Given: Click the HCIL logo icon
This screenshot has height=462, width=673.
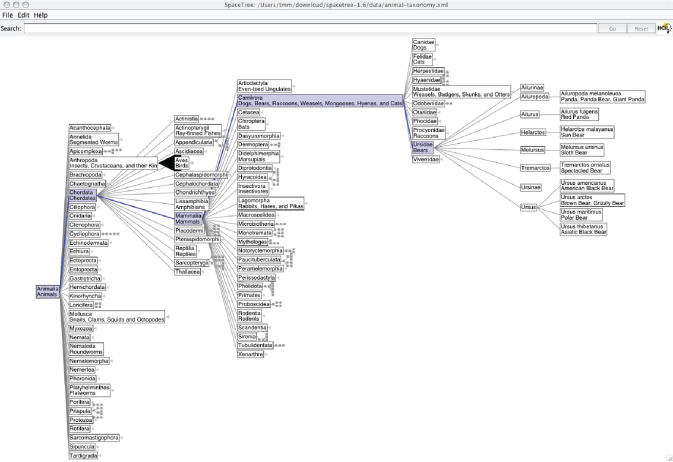Looking at the screenshot, I should pyautogui.click(x=663, y=28).
